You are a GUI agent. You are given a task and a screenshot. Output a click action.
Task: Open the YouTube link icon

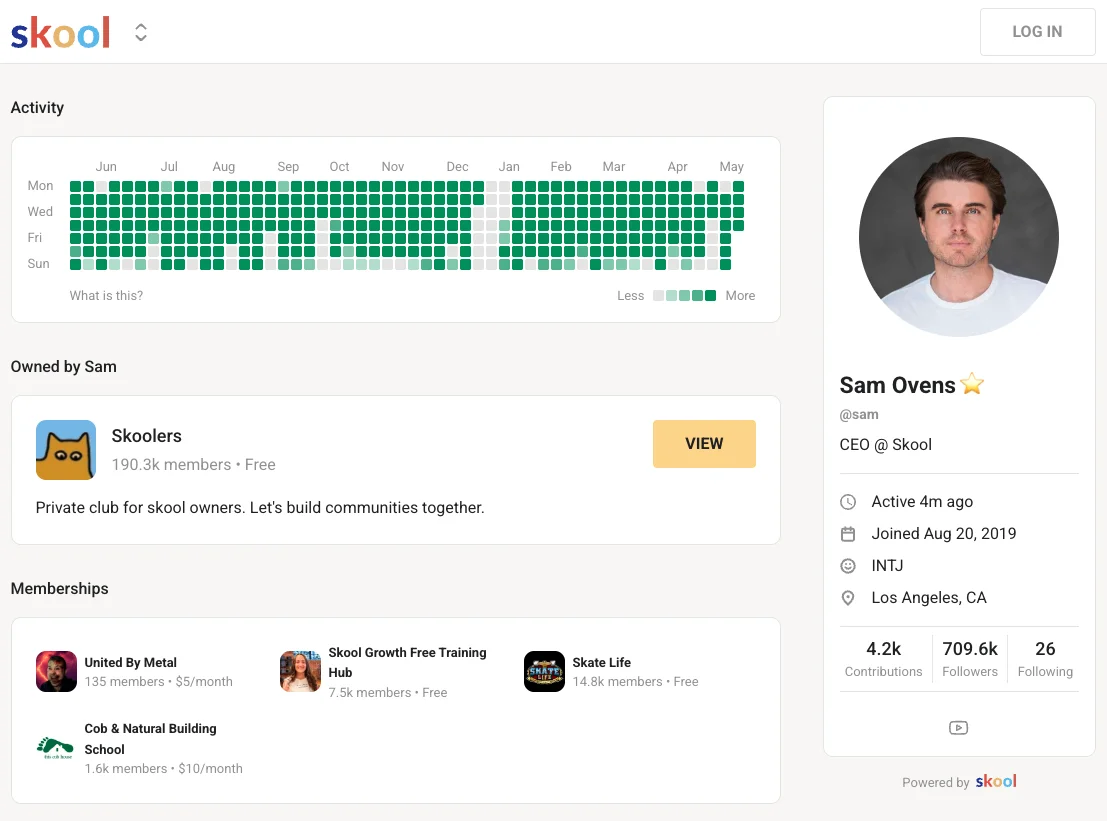[958, 728]
